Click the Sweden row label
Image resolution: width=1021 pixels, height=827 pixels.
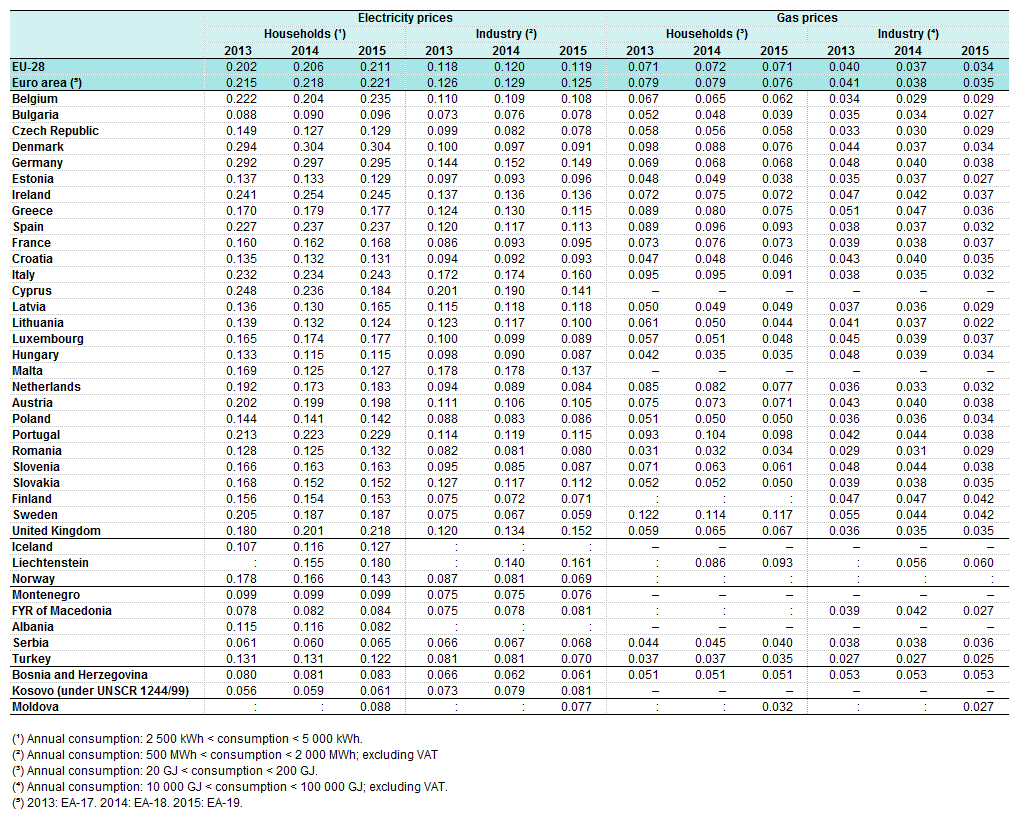[x=35, y=515]
